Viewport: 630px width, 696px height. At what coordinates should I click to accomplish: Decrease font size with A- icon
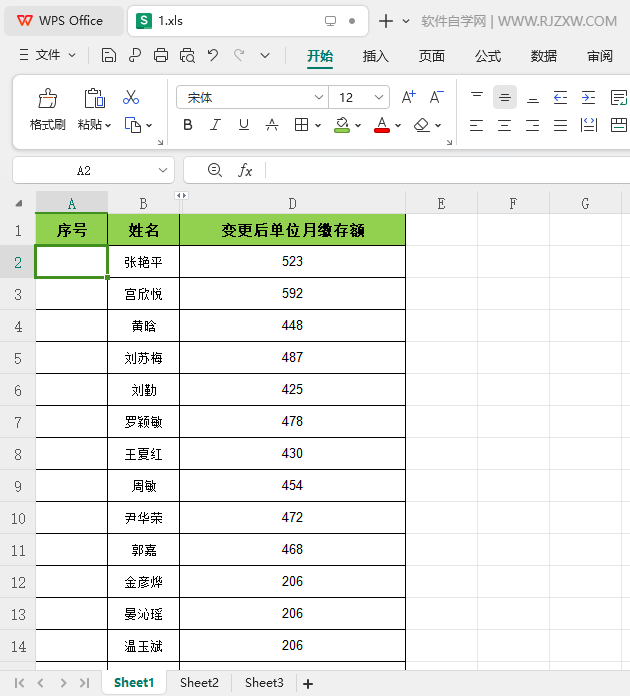[x=437, y=97]
